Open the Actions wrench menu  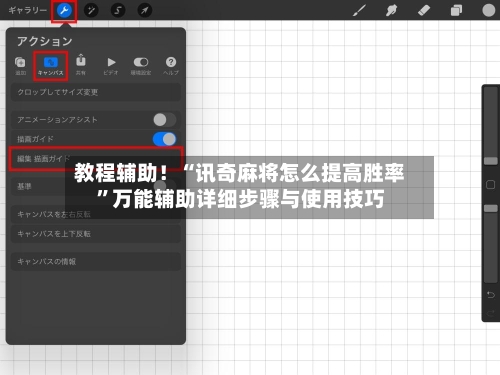(x=64, y=10)
